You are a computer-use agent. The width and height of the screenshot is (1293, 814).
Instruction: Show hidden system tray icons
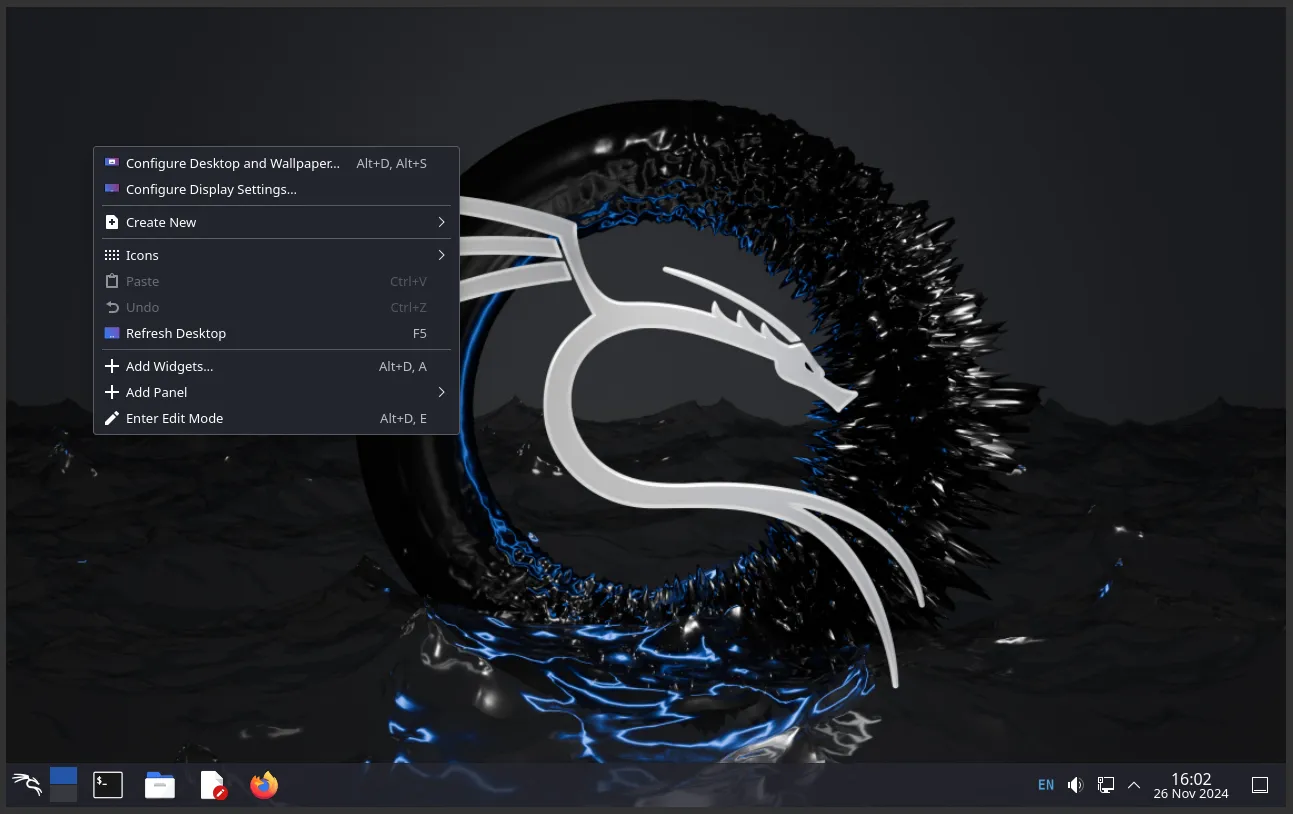point(1134,785)
